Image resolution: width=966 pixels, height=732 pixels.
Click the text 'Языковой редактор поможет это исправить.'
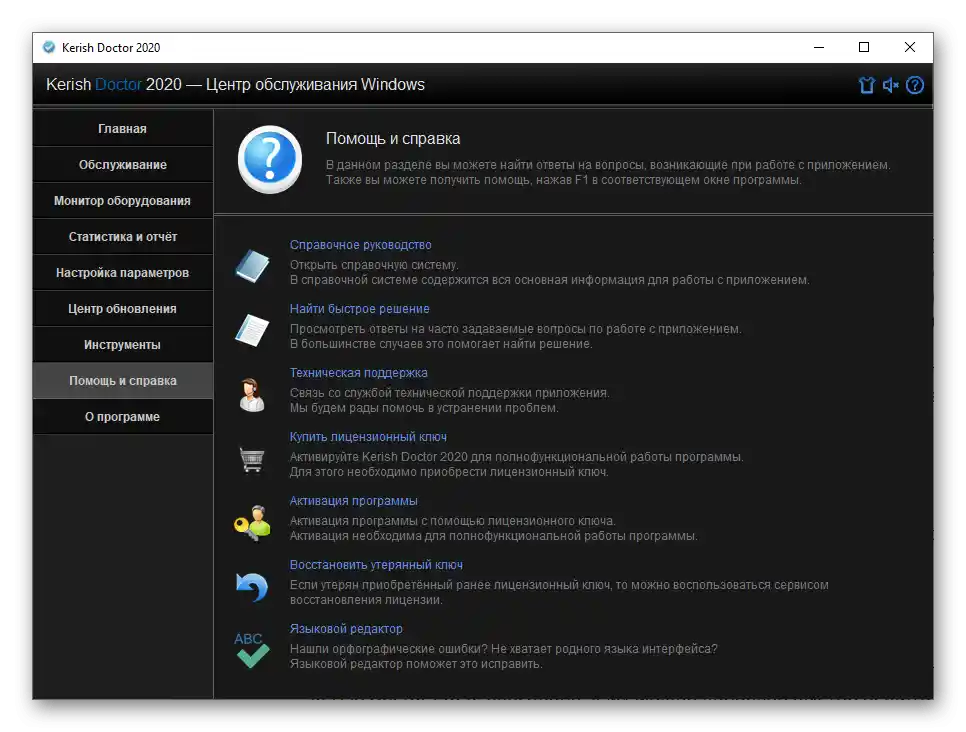(416, 664)
